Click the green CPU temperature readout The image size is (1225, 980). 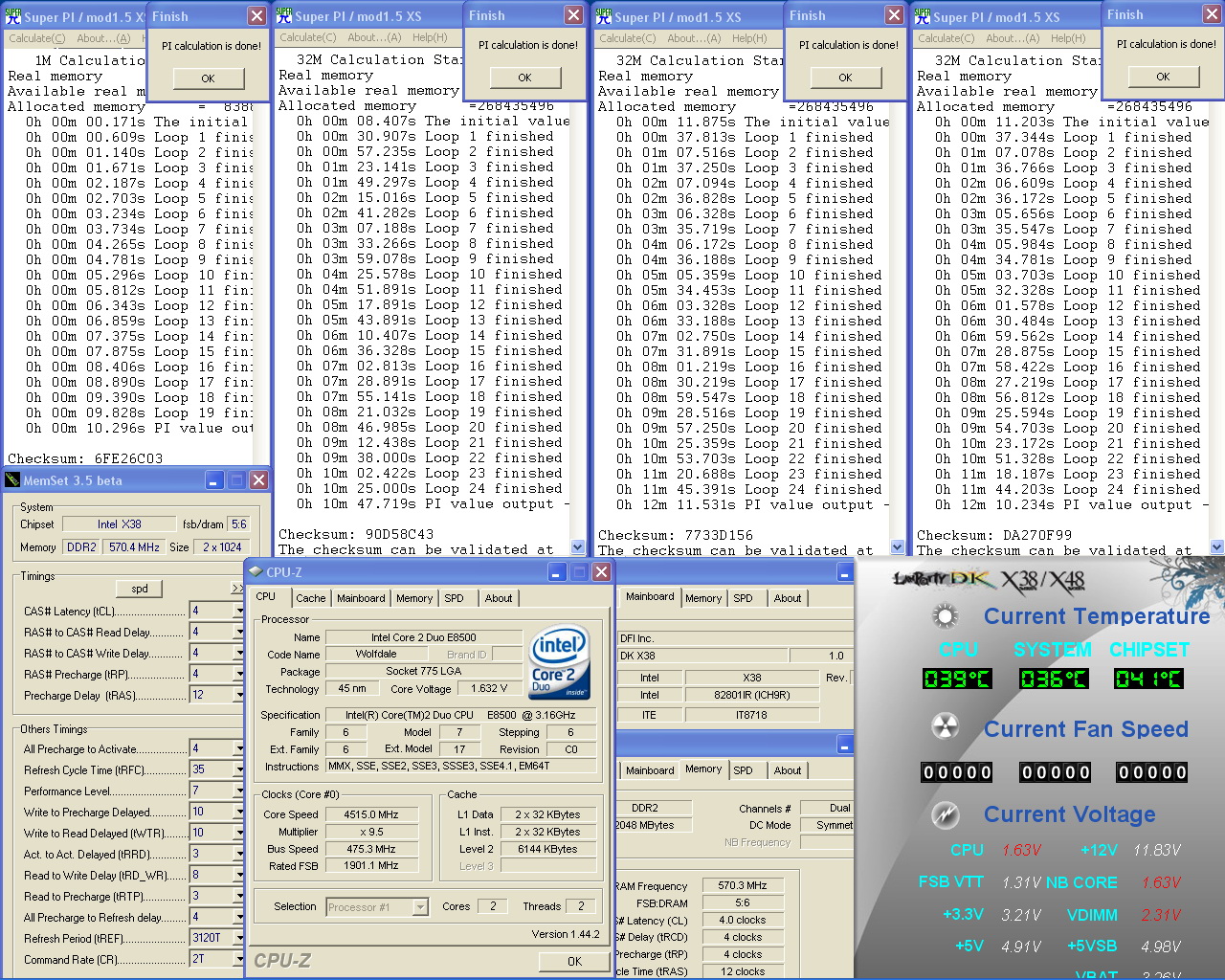(x=956, y=679)
